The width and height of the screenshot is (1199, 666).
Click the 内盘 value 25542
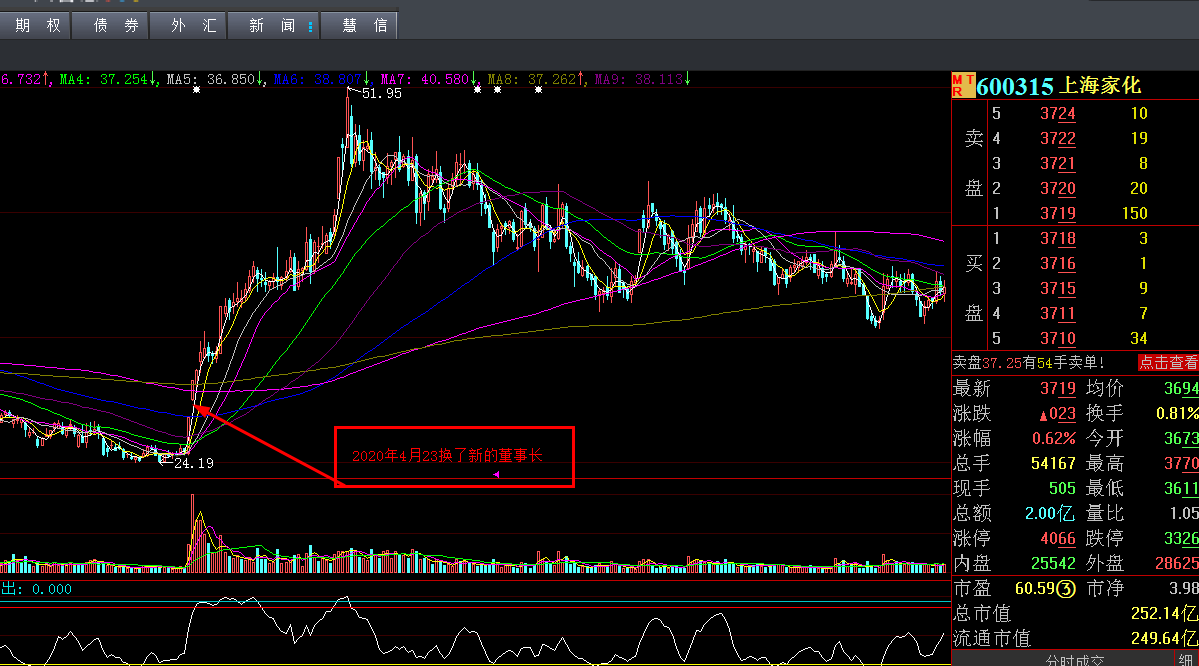tap(1053, 564)
